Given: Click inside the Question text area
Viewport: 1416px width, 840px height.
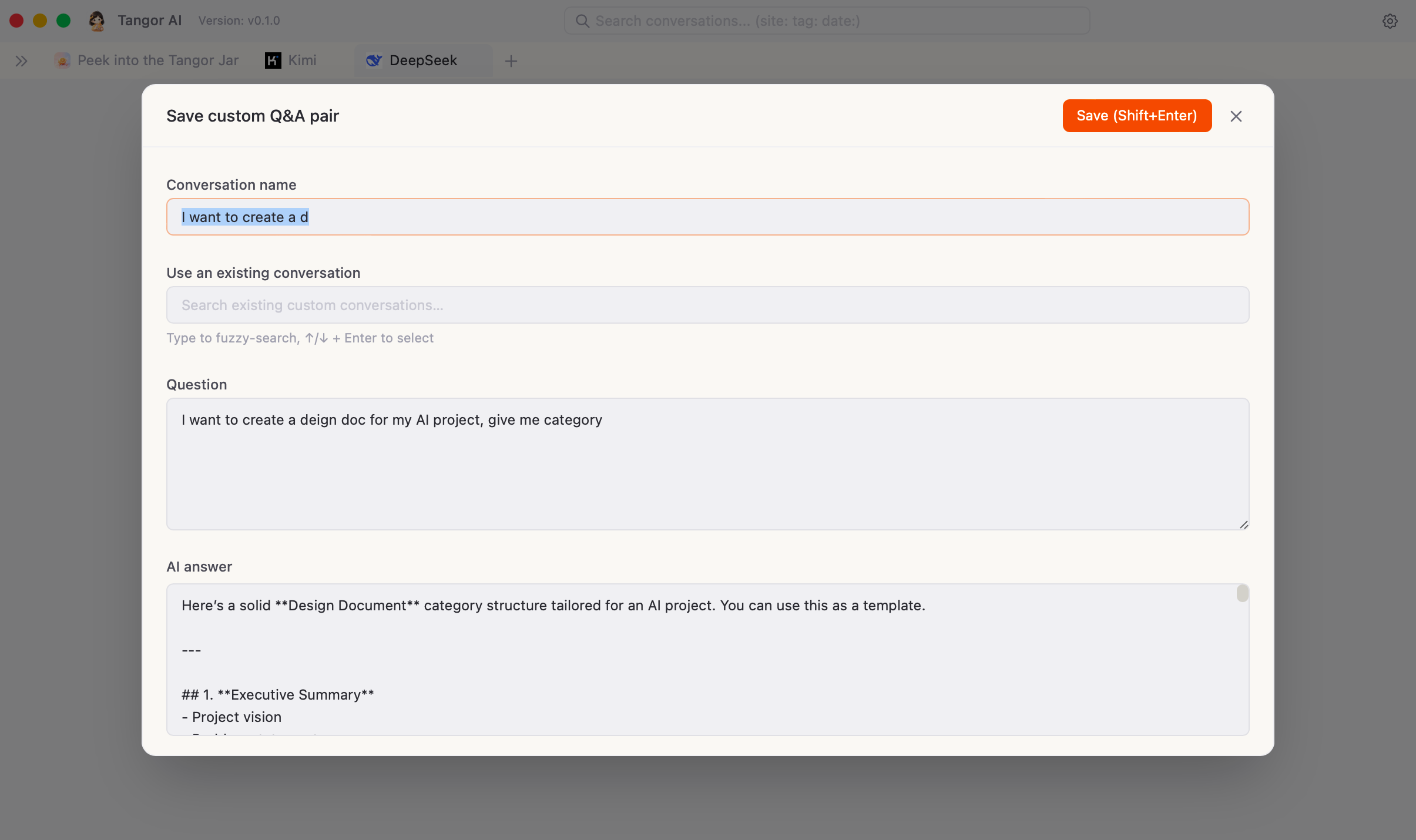Looking at the screenshot, I should pos(707,464).
